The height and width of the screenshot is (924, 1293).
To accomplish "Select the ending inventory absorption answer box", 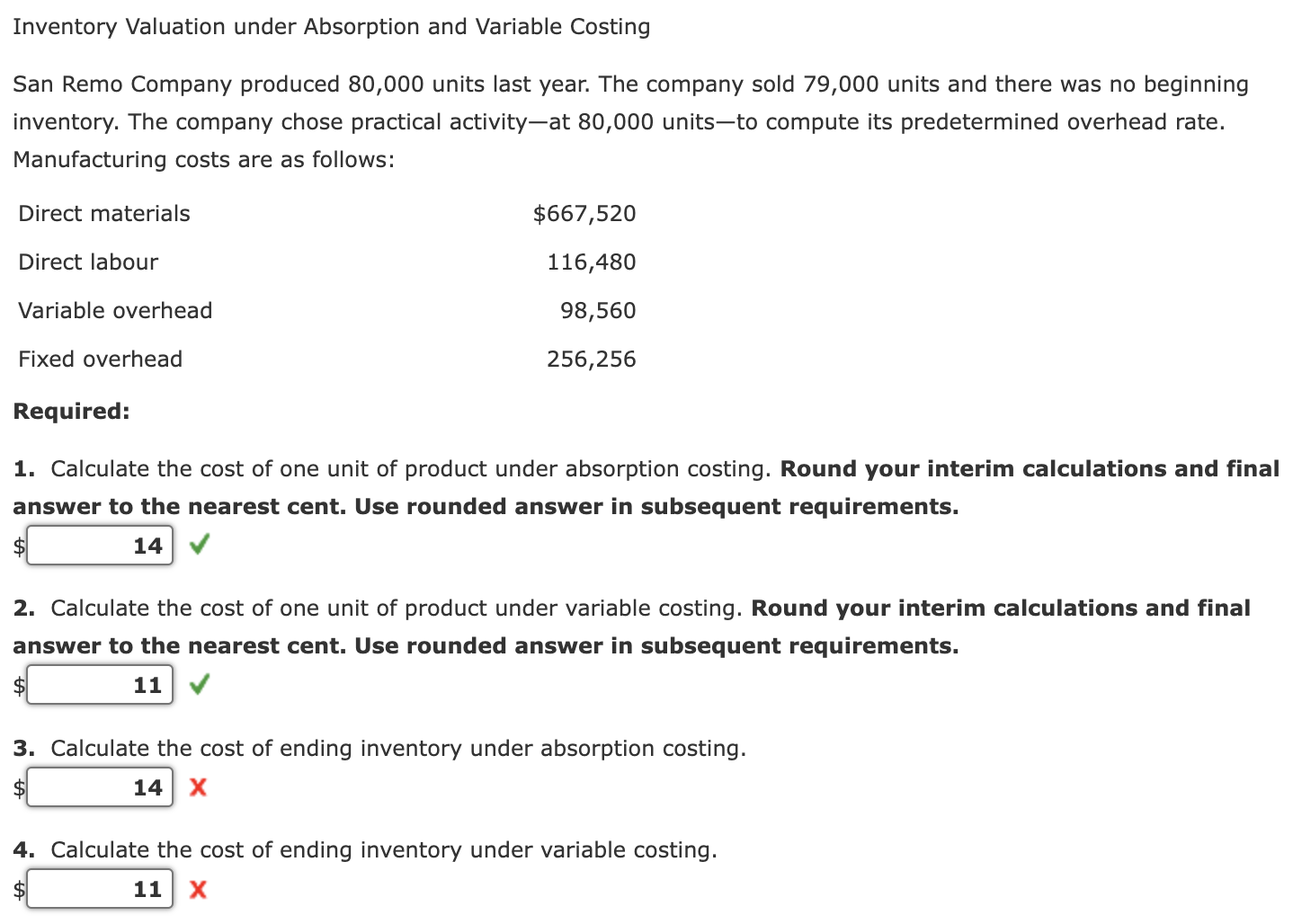I will pyautogui.click(x=99, y=787).
